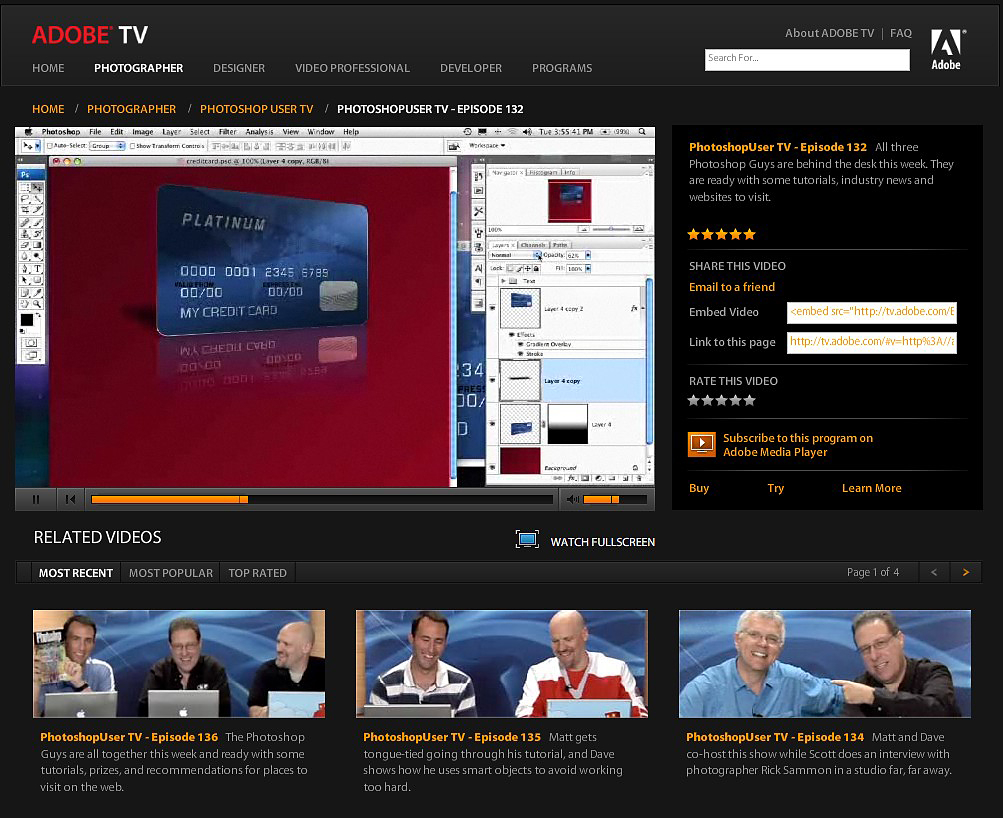This screenshot has width=1003, height=818.
Task: Click PhotoshopUser TV - Episode 136 title
Action: tap(129, 737)
